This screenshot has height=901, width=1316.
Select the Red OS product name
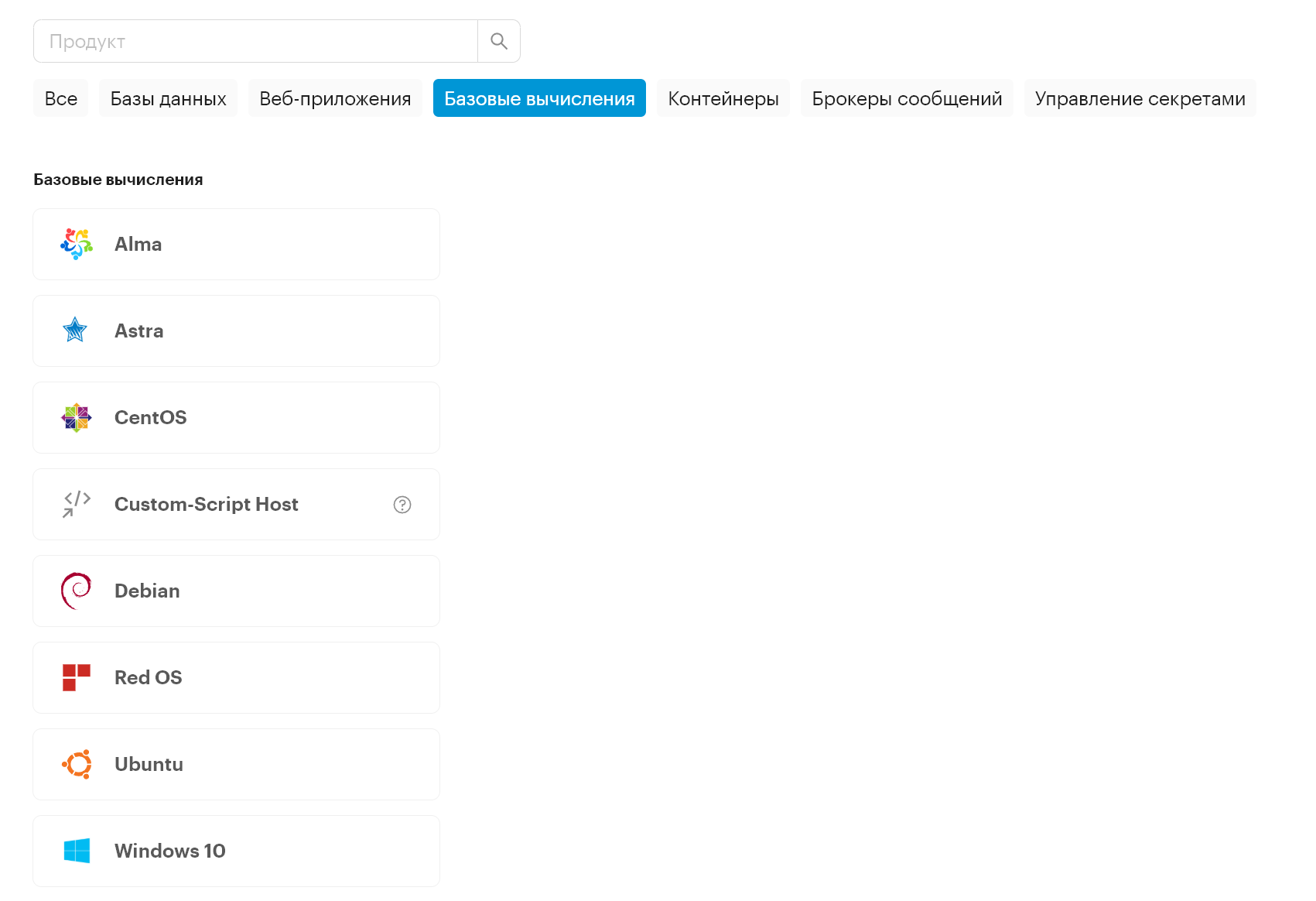[x=149, y=677]
